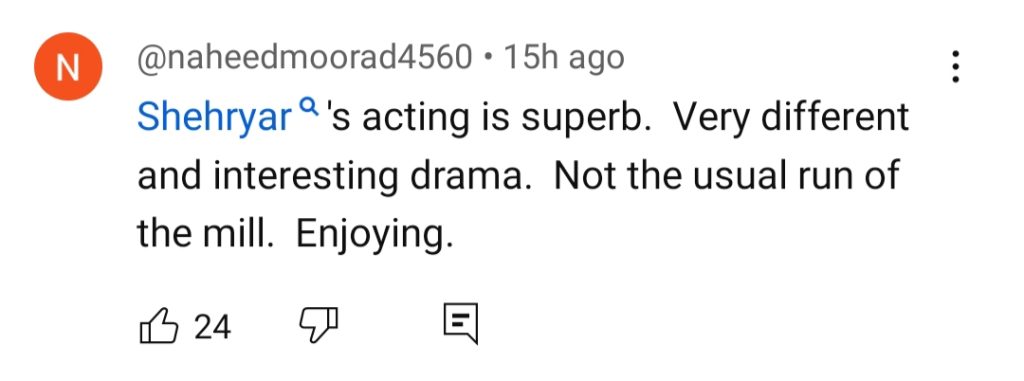Open the comment via 15h ago timestamp

564,59
